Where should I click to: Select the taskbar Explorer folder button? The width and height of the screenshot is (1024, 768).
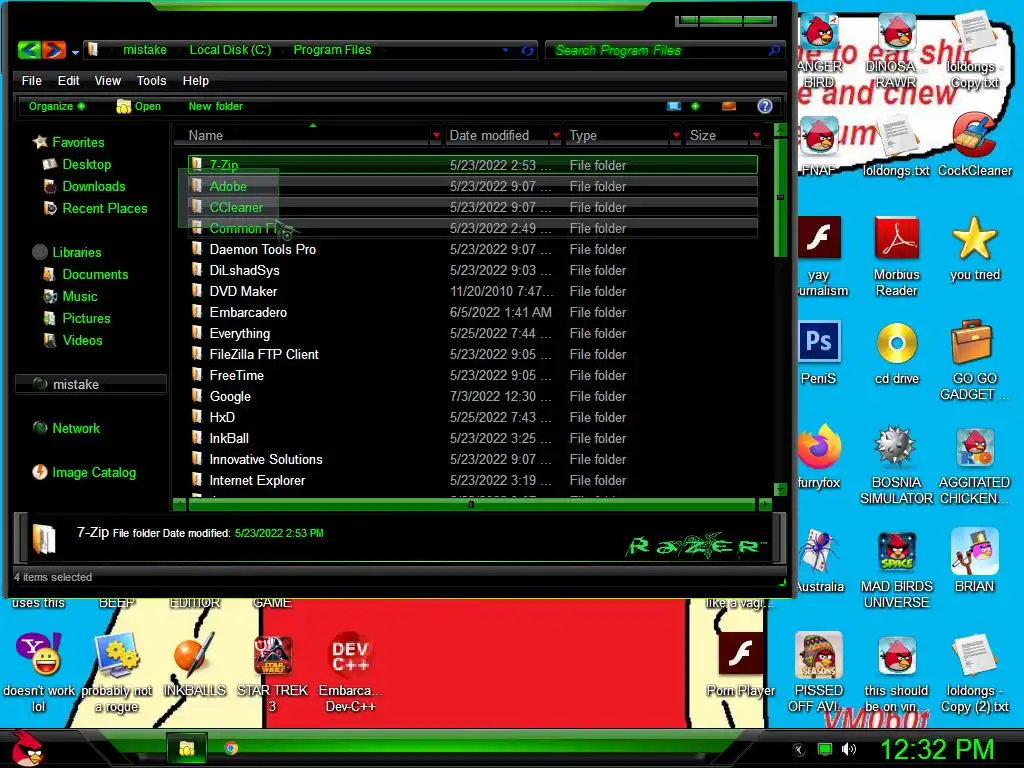tap(187, 748)
